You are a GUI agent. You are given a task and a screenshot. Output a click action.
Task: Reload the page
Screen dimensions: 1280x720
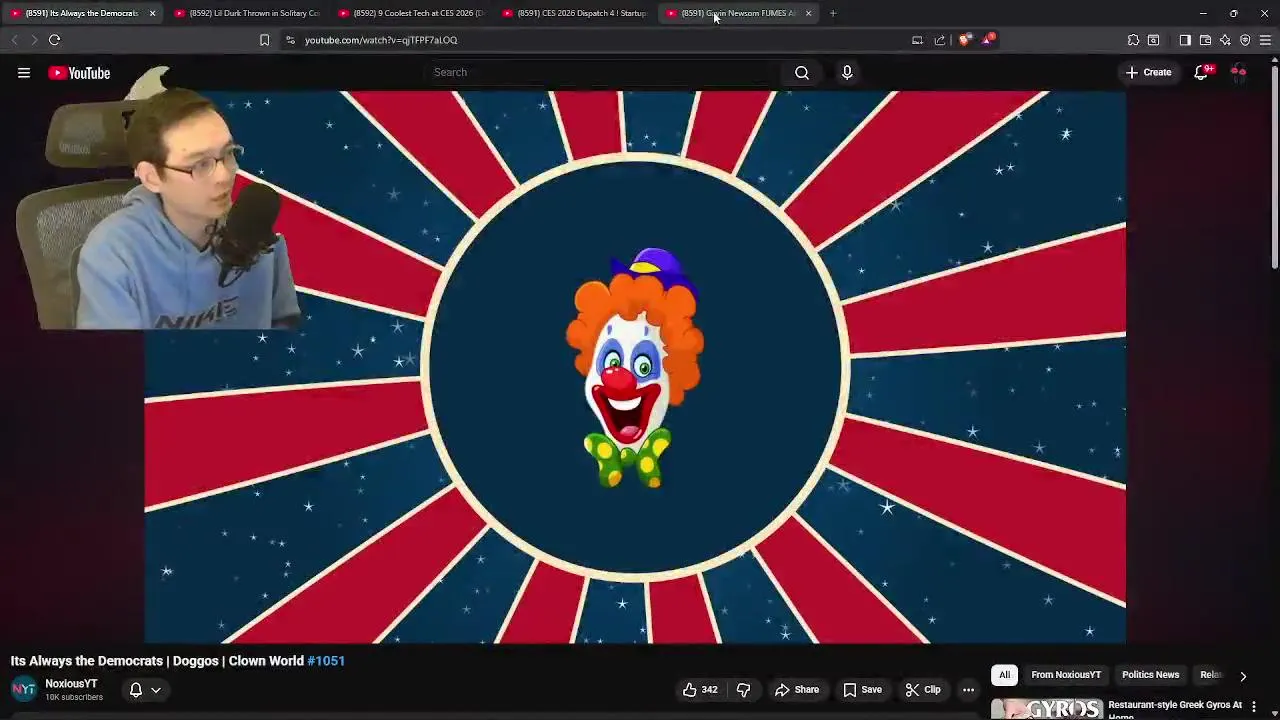tap(54, 40)
